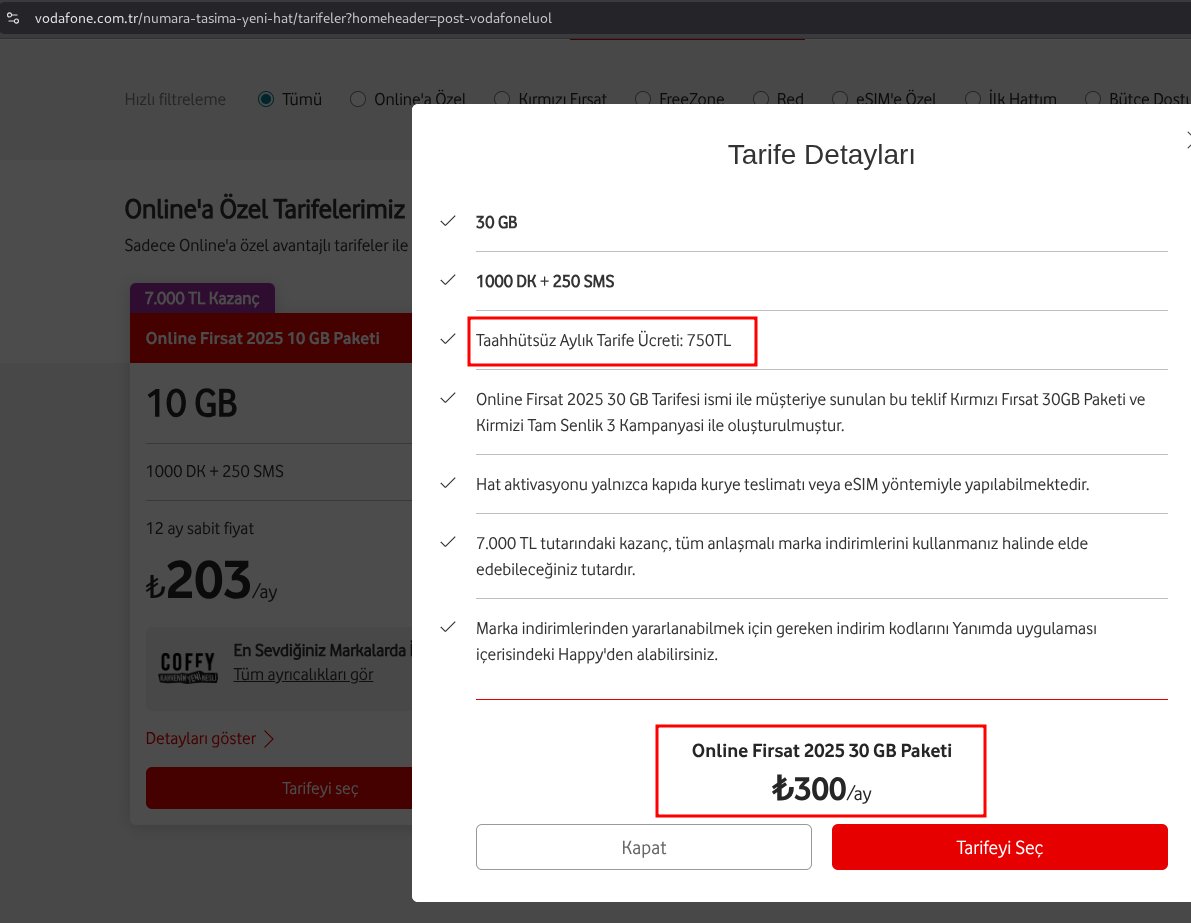Click the Taahhütsüz Aylık Tarife Ücreti: 750TL text

pyautogui.click(x=604, y=340)
